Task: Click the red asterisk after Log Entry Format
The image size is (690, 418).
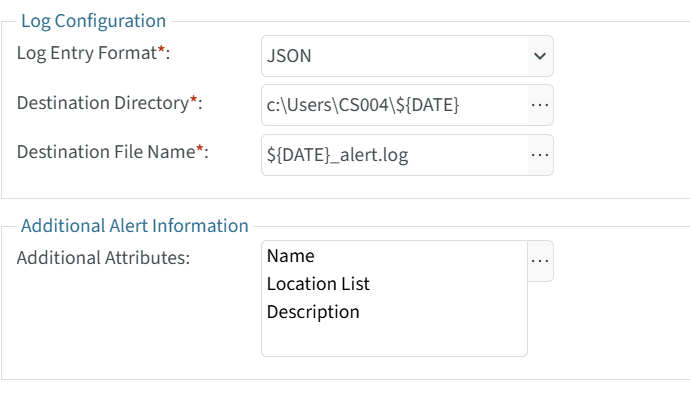Action: click(161, 52)
